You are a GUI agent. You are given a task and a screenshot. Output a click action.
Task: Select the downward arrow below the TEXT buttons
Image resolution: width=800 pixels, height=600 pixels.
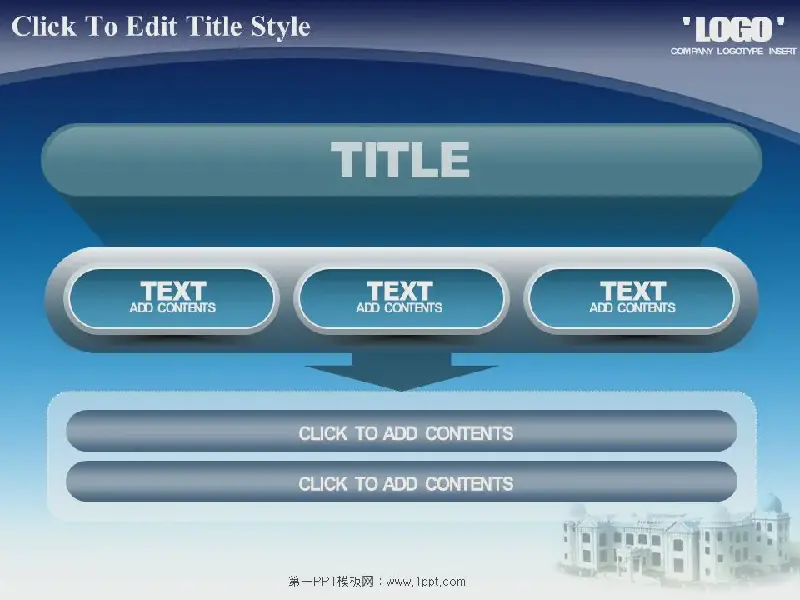pos(401,375)
